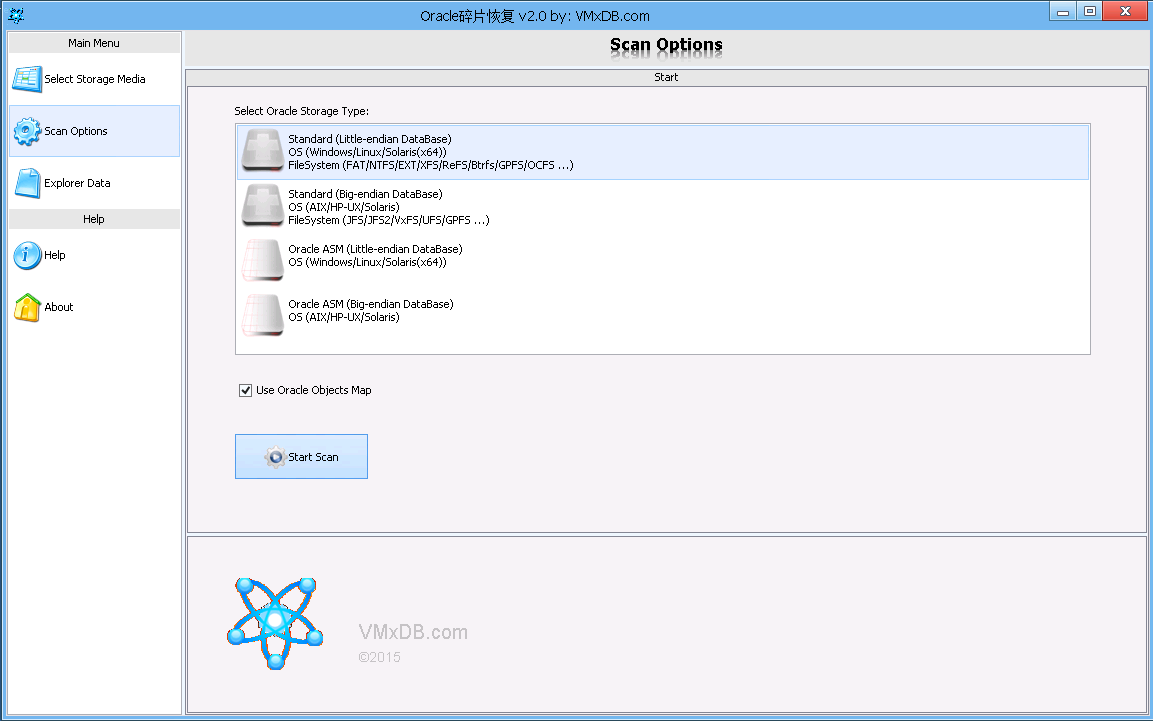
Task: Open Explorer Data menu entry
Action: coord(94,183)
